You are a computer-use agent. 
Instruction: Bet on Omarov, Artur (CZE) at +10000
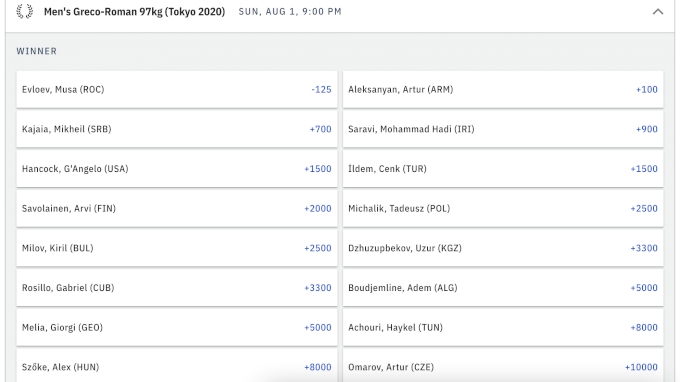[503, 366]
